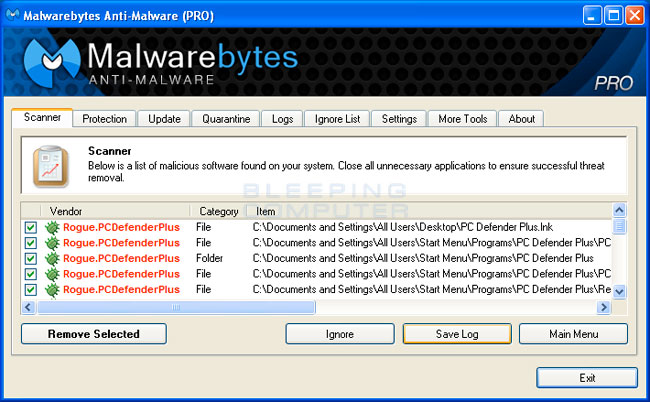Return via the Main Menu button
This screenshot has height=402, width=650.
pos(574,334)
